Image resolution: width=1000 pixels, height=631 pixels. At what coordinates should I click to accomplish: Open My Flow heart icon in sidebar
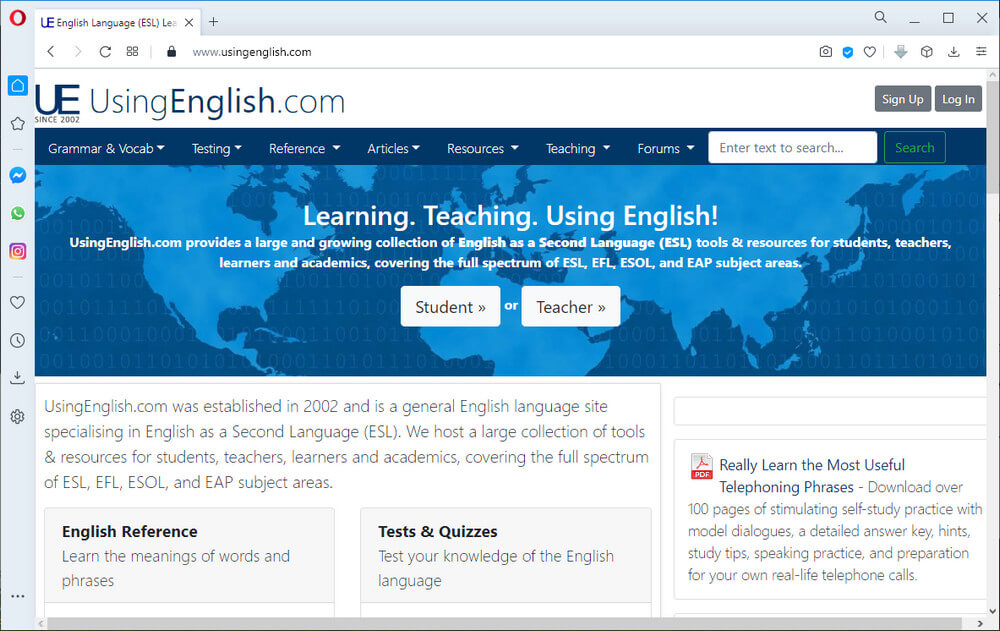(x=18, y=302)
